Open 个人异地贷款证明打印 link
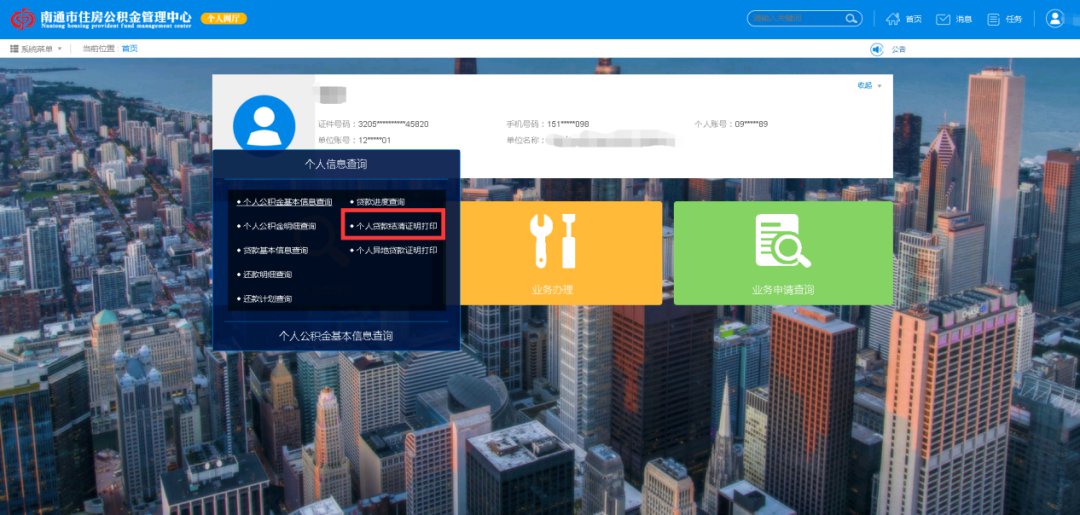Image resolution: width=1080 pixels, height=515 pixels. tap(396, 250)
